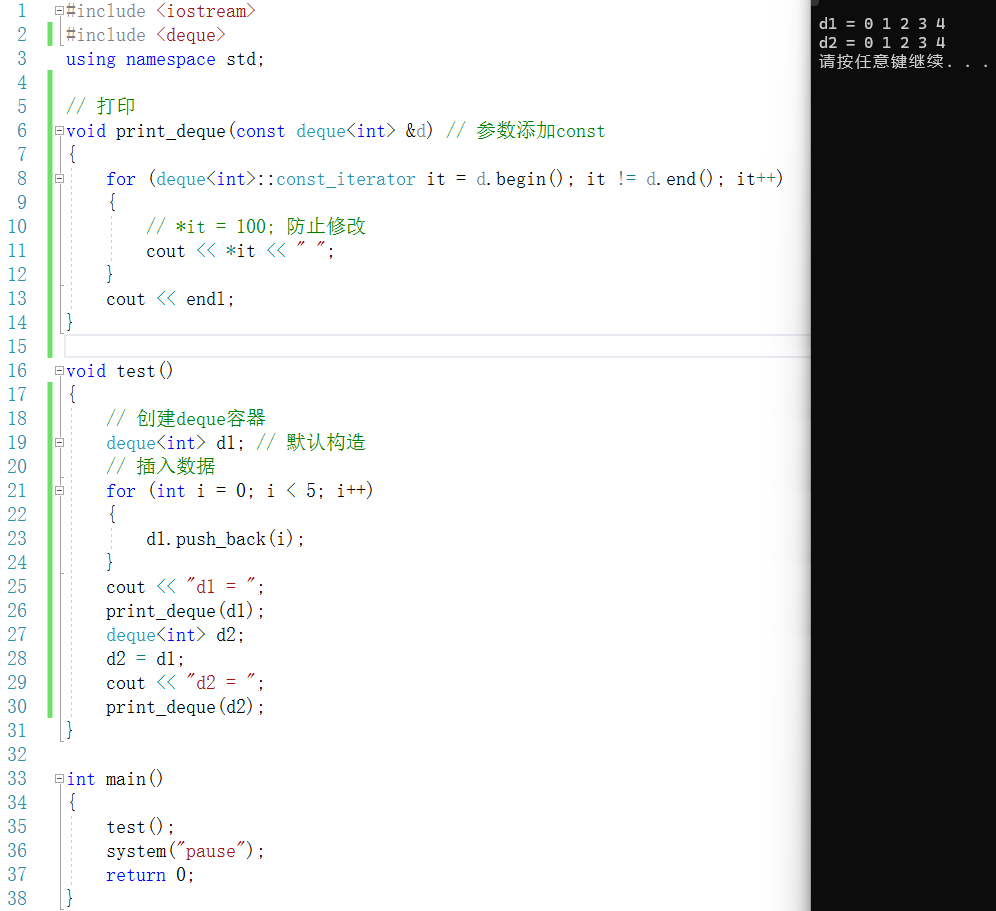This screenshot has height=911, width=996.
Task: Collapse the test function fold marker
Action: 59,371
